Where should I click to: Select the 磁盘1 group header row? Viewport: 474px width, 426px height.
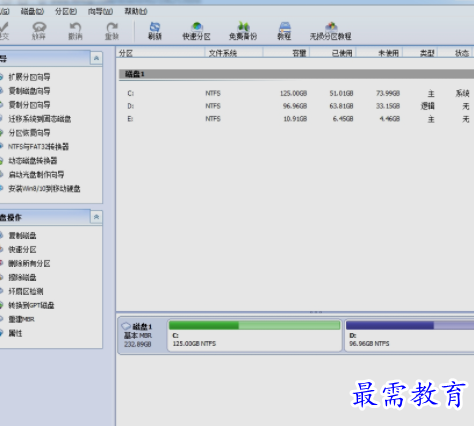tap(296, 74)
